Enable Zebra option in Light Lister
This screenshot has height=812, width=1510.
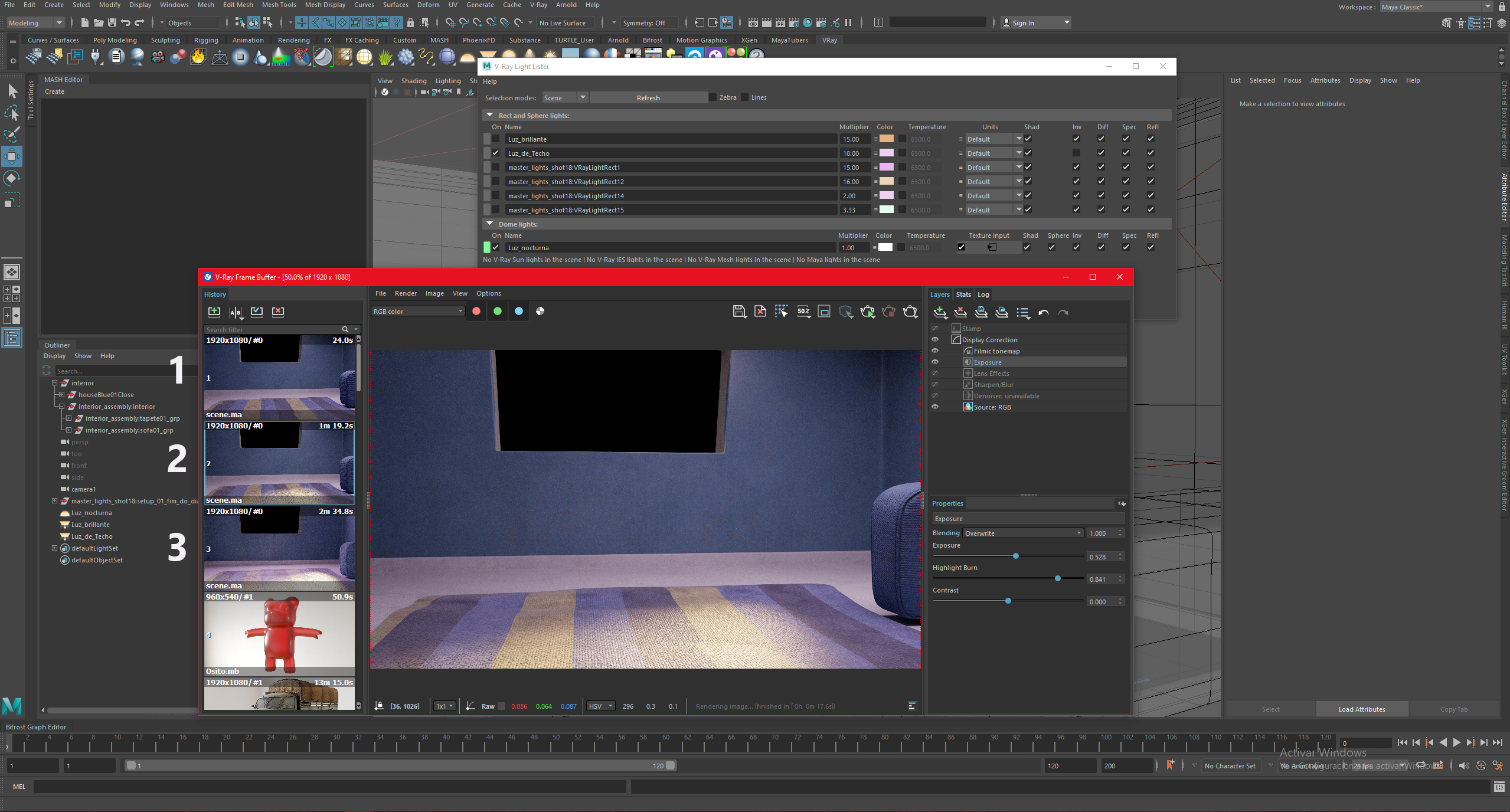[x=712, y=97]
